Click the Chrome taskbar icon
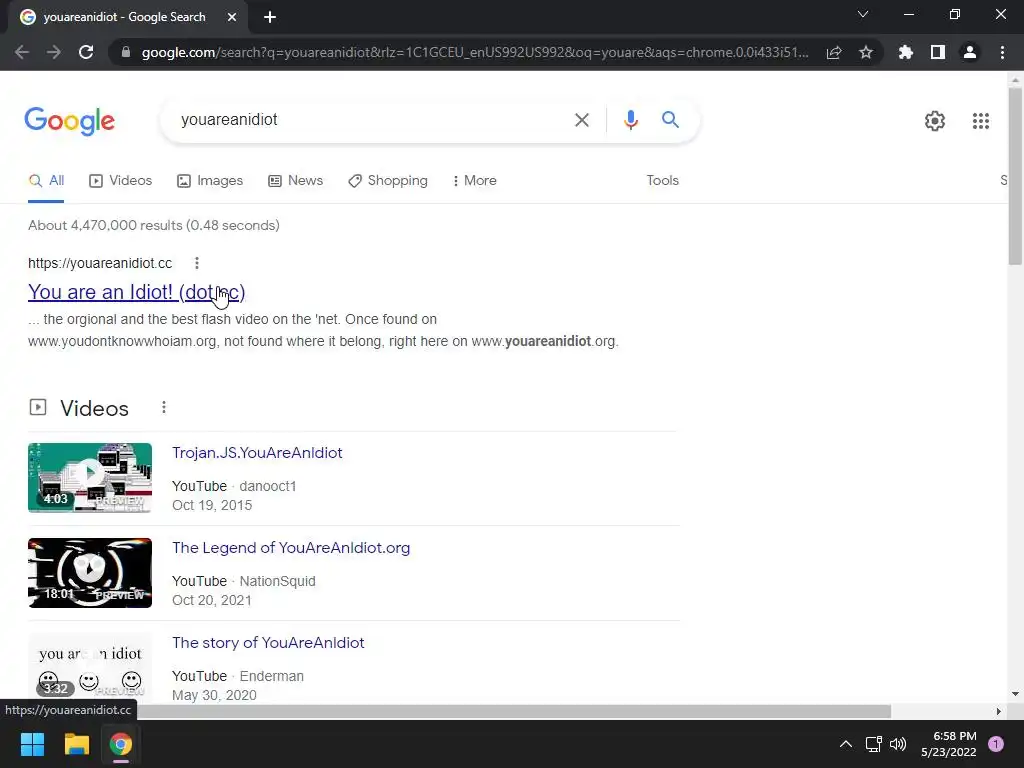The width and height of the screenshot is (1024, 768). (x=121, y=744)
